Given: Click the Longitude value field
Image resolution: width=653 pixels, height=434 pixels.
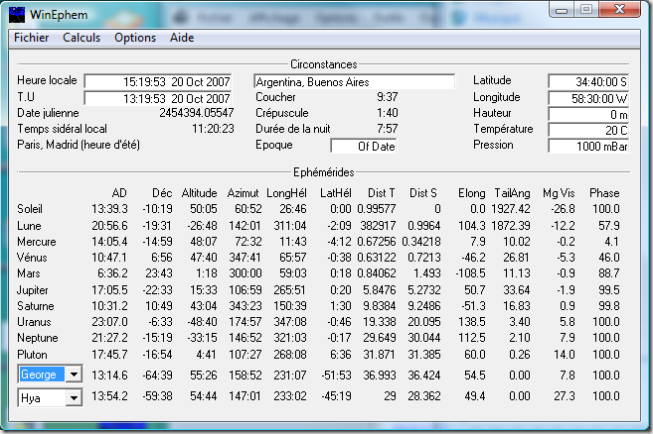Looking at the screenshot, I should [x=587, y=98].
